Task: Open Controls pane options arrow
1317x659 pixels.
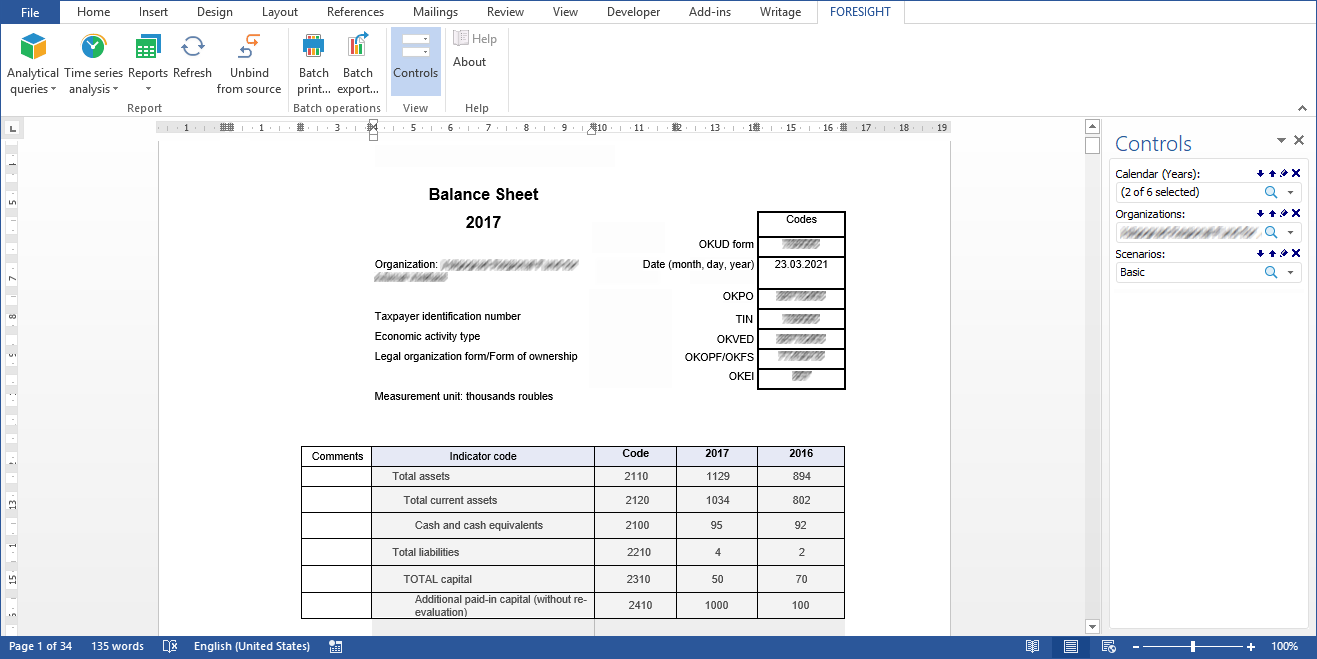Action: point(1281,141)
